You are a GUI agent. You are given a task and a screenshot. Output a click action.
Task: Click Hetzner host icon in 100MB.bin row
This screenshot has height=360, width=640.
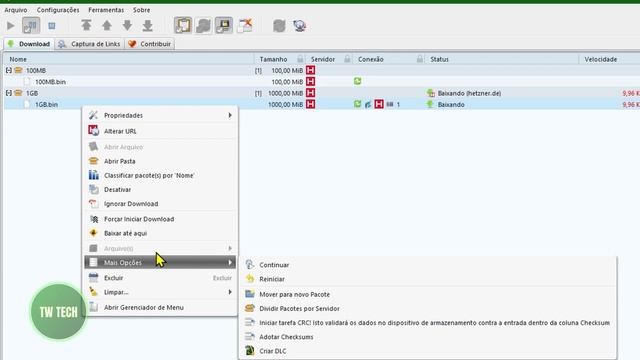(311, 82)
